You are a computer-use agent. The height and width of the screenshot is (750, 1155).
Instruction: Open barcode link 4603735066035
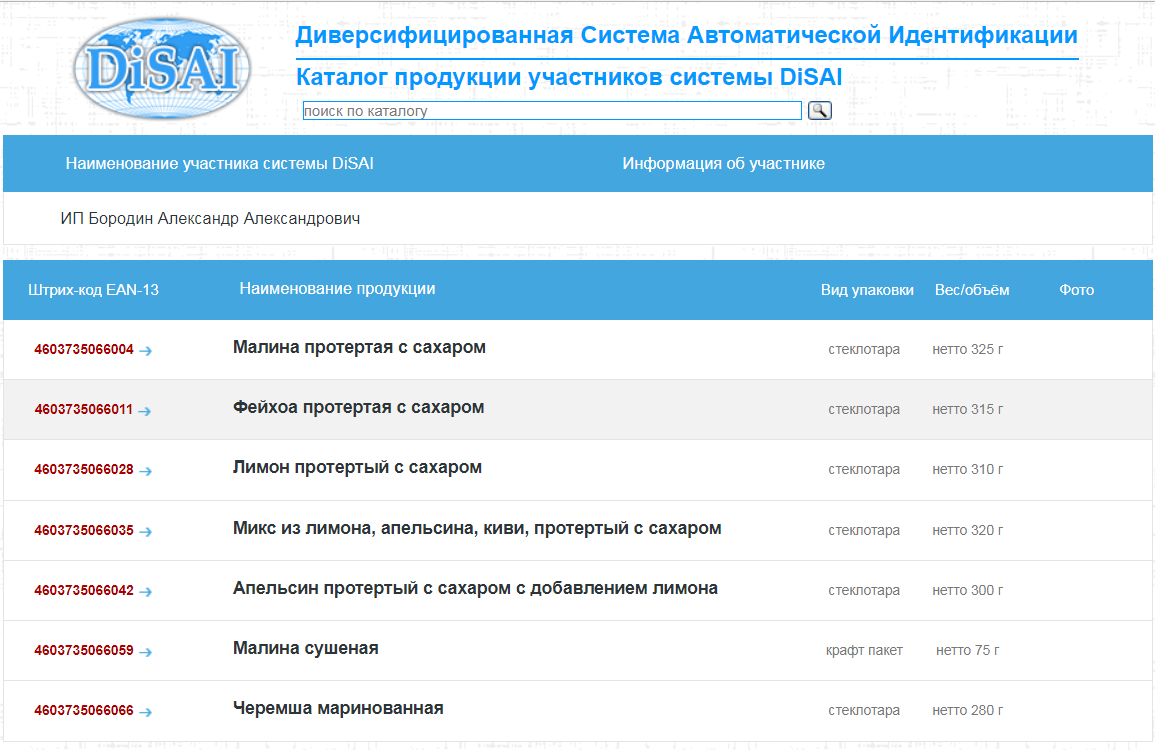84,531
